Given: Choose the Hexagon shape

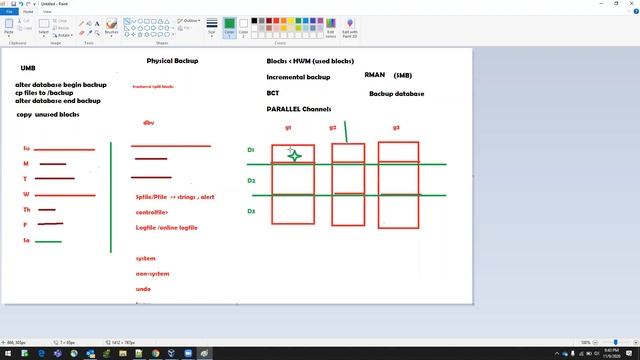Looking at the screenshot, I should click(x=147, y=28).
